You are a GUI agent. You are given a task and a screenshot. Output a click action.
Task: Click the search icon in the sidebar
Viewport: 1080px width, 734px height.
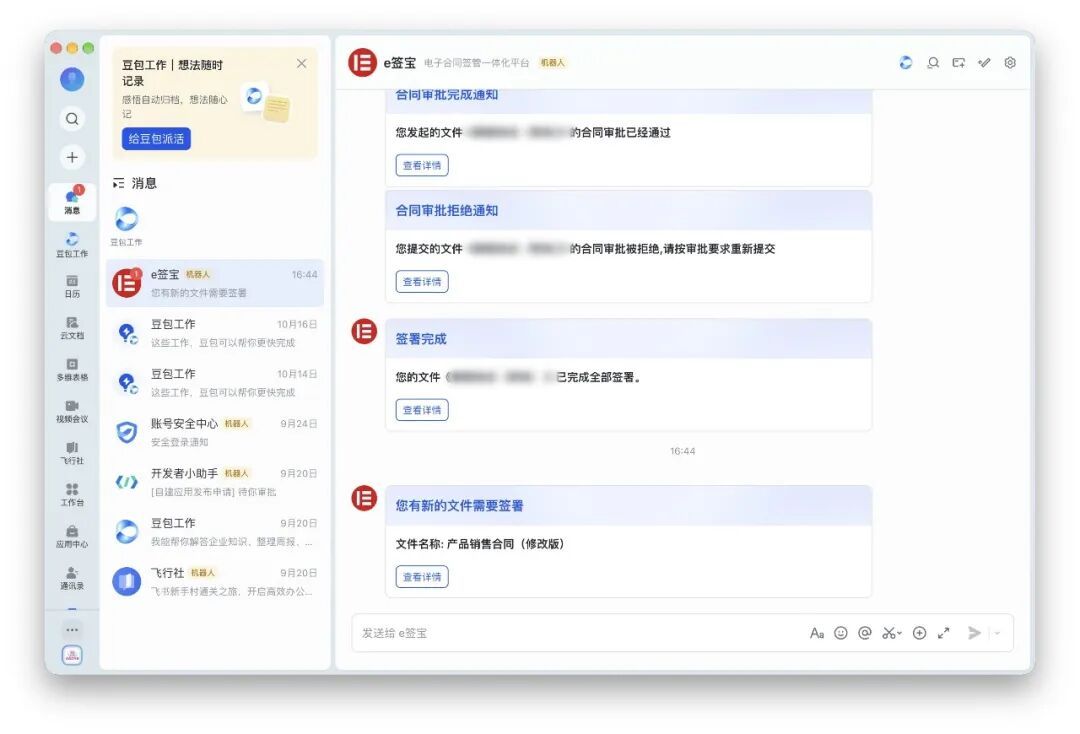[x=72, y=119]
